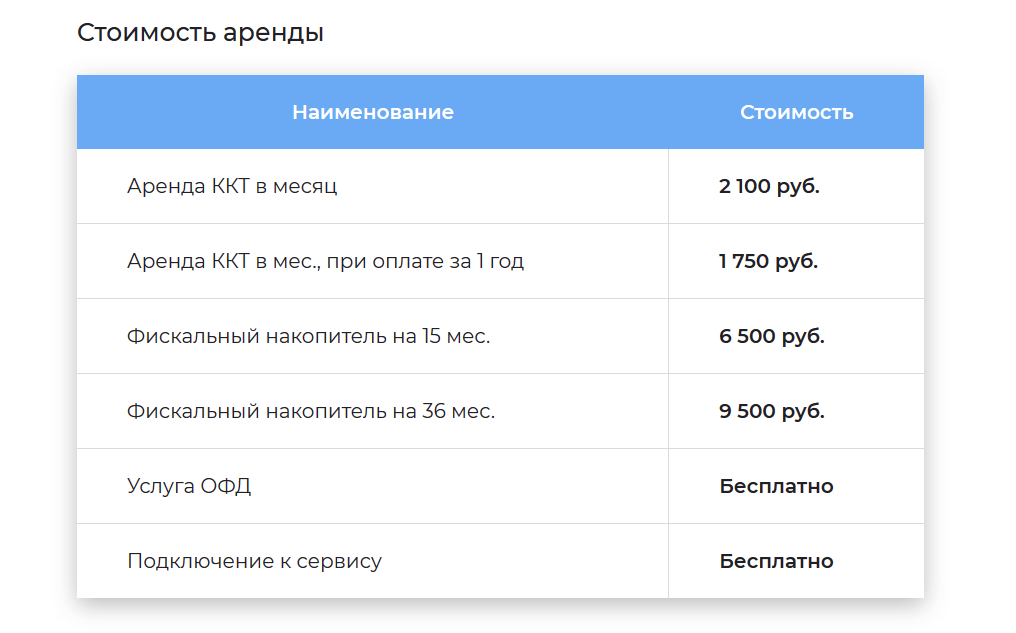Screen dimensions: 1016x633
Task: Select the 'Стоимость' column header
Action: (796, 112)
